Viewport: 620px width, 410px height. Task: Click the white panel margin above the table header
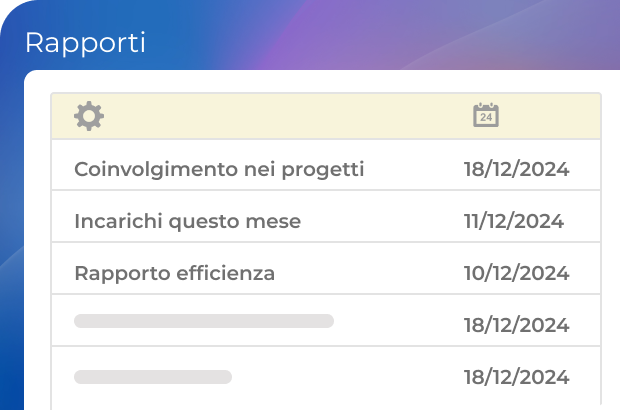coord(300,82)
